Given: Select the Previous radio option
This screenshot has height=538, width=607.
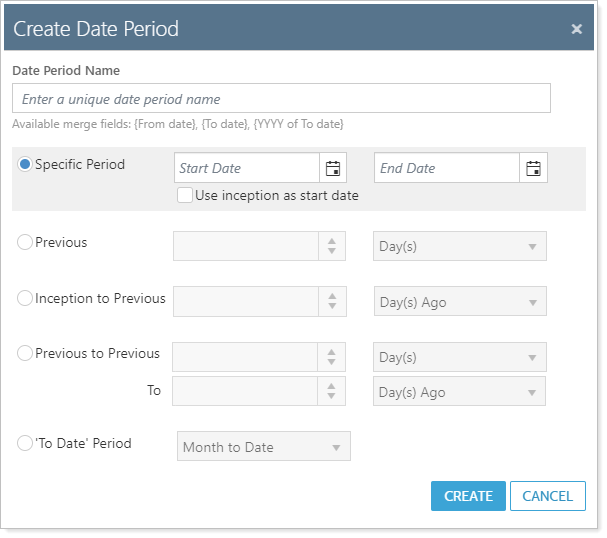Looking at the screenshot, I should 26,242.
